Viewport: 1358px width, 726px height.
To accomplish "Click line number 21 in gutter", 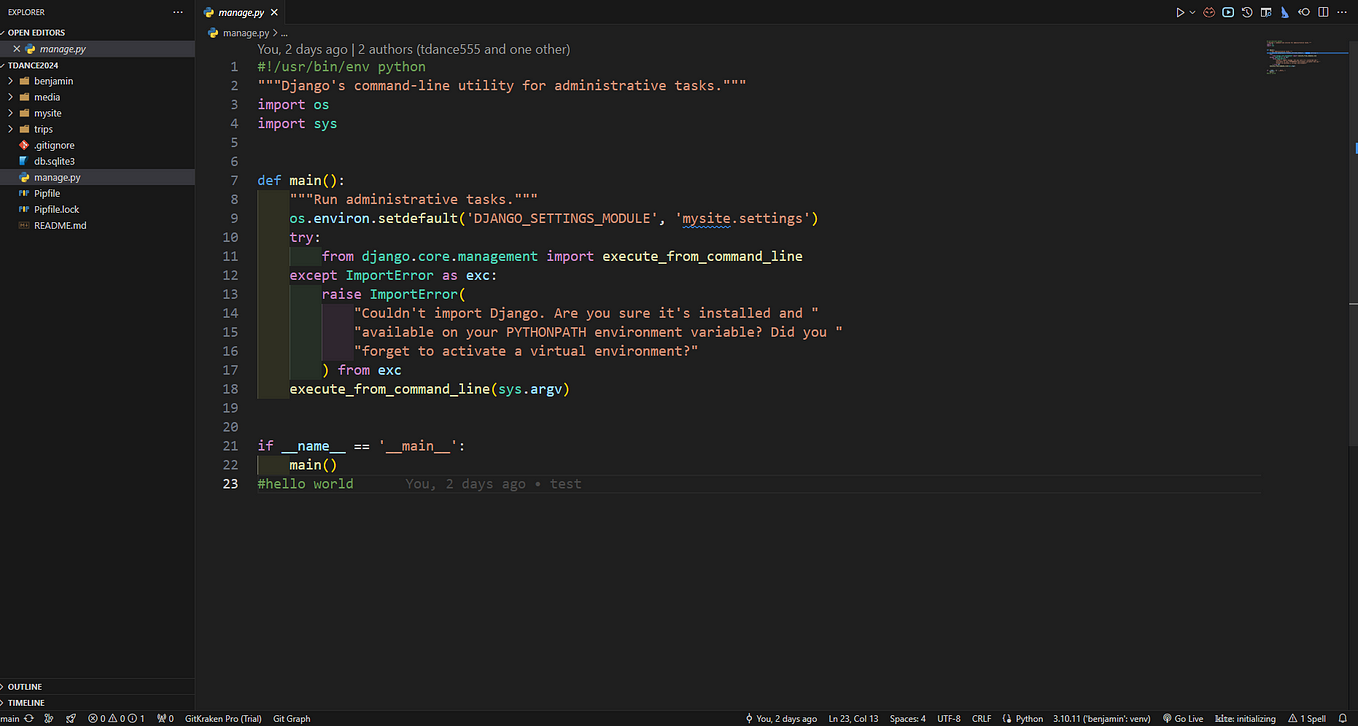I will [230, 446].
